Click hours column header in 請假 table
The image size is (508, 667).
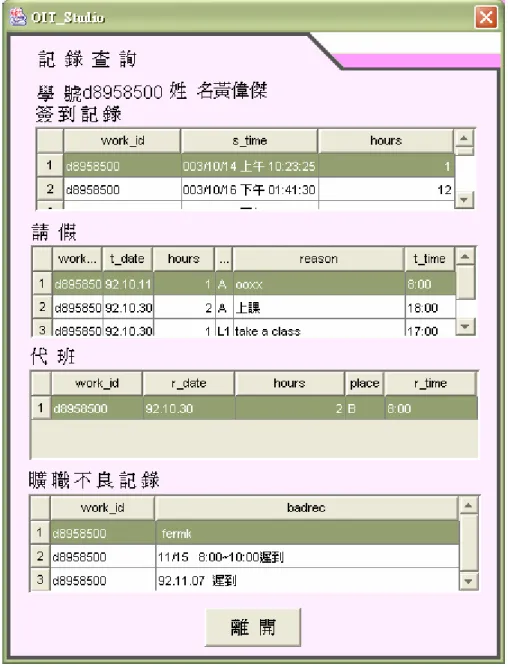pyautogui.click(x=183, y=259)
